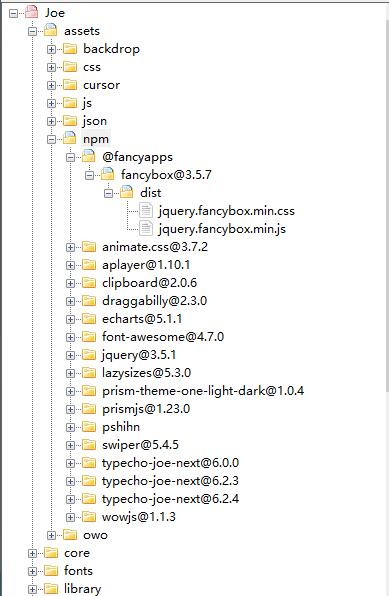
Task: Click the npm open-folder icon
Action: click(70, 138)
